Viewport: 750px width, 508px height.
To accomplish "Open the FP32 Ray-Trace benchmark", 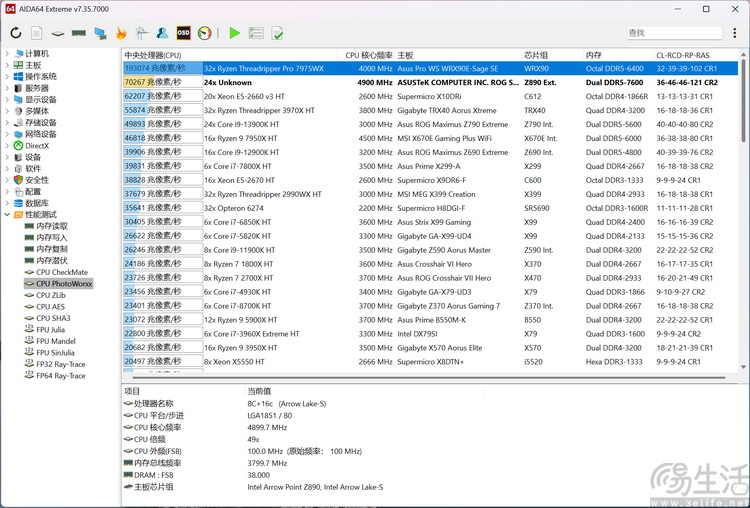I will (x=55, y=364).
